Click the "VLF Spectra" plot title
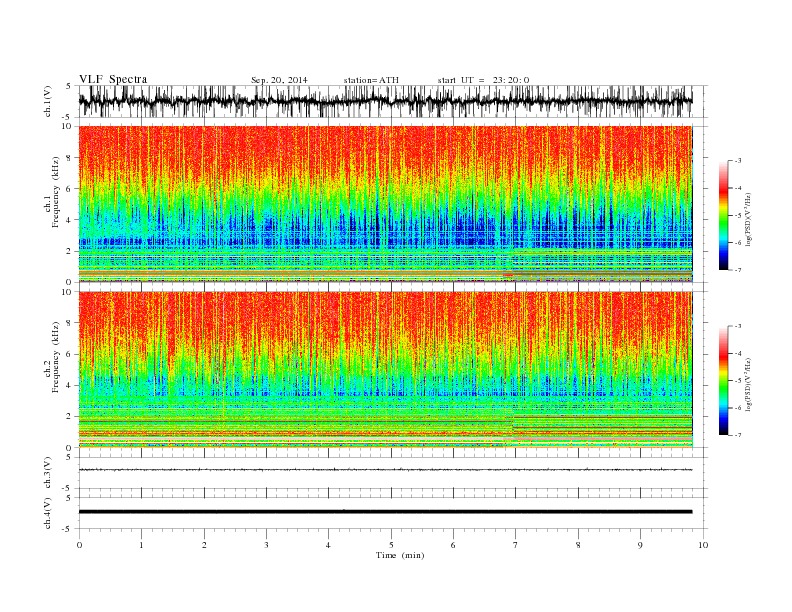The image size is (792, 612). (x=113, y=79)
